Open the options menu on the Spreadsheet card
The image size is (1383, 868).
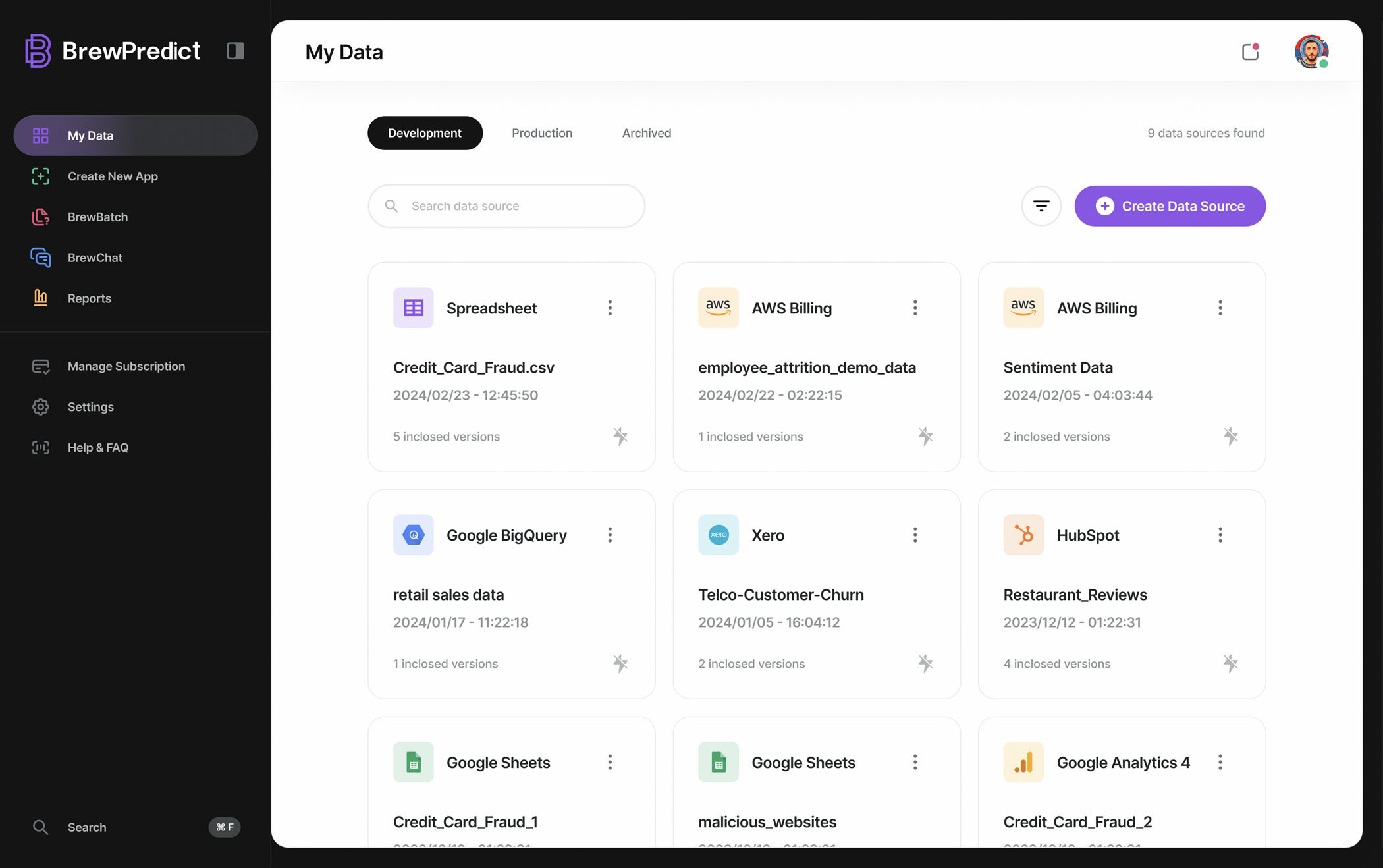click(610, 308)
